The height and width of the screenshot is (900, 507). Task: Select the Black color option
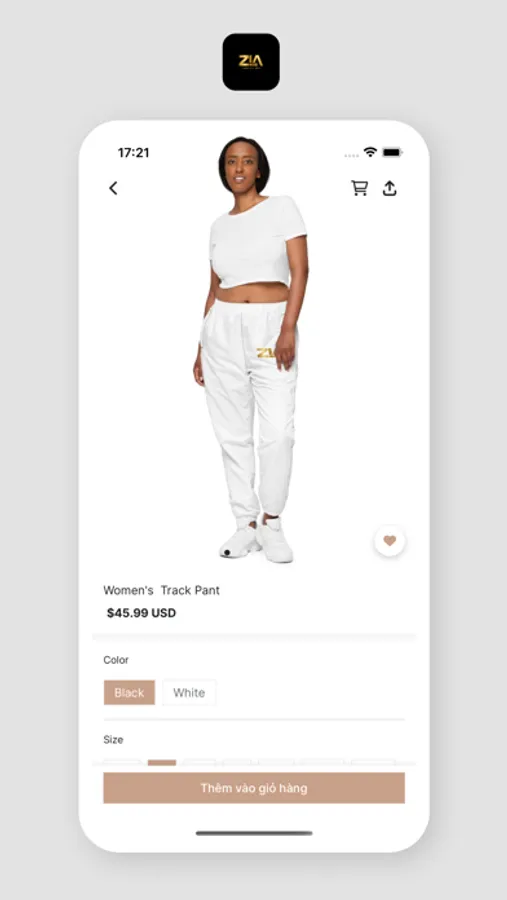(129, 692)
